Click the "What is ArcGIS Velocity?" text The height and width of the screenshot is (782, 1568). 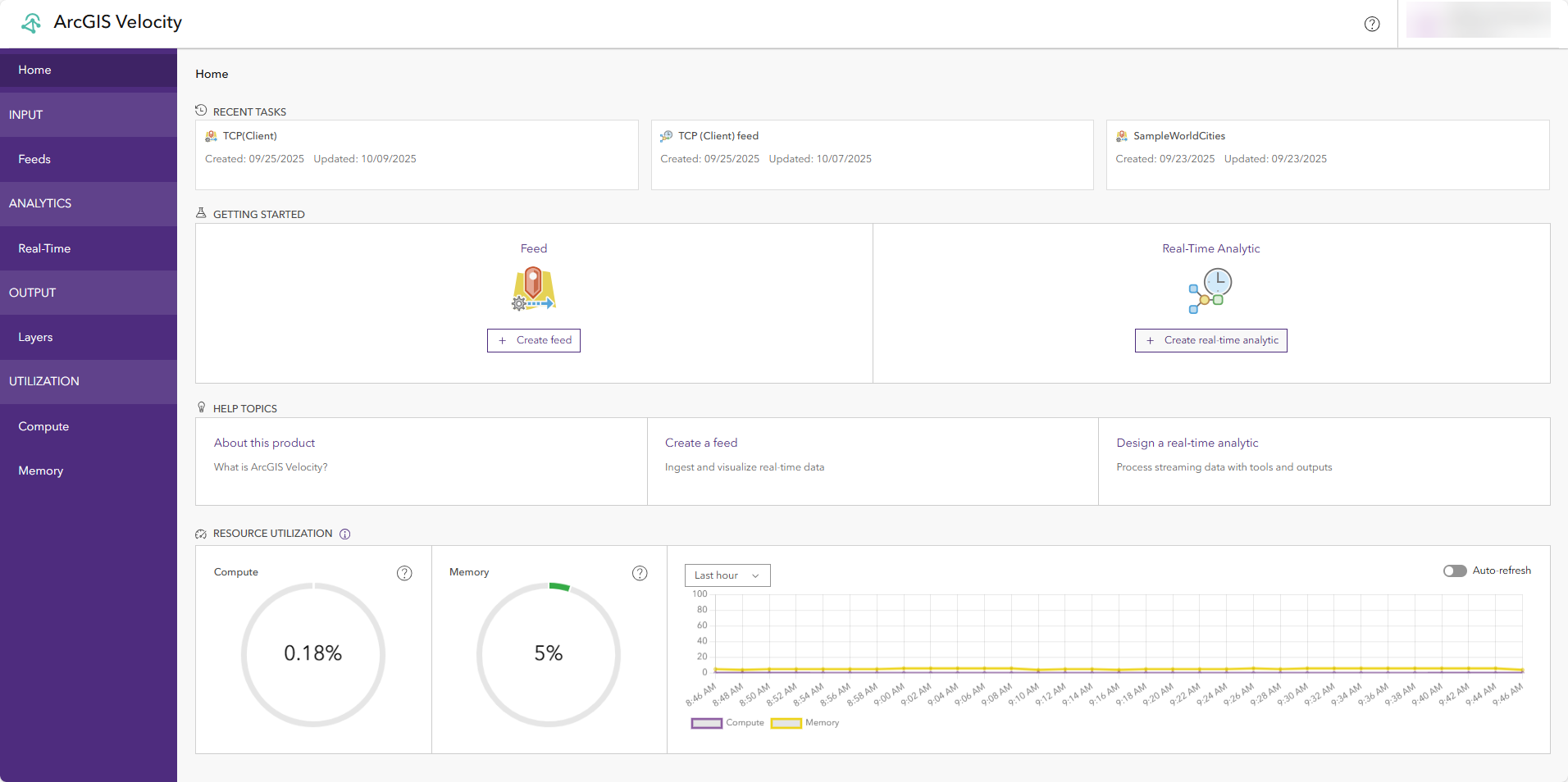271,467
